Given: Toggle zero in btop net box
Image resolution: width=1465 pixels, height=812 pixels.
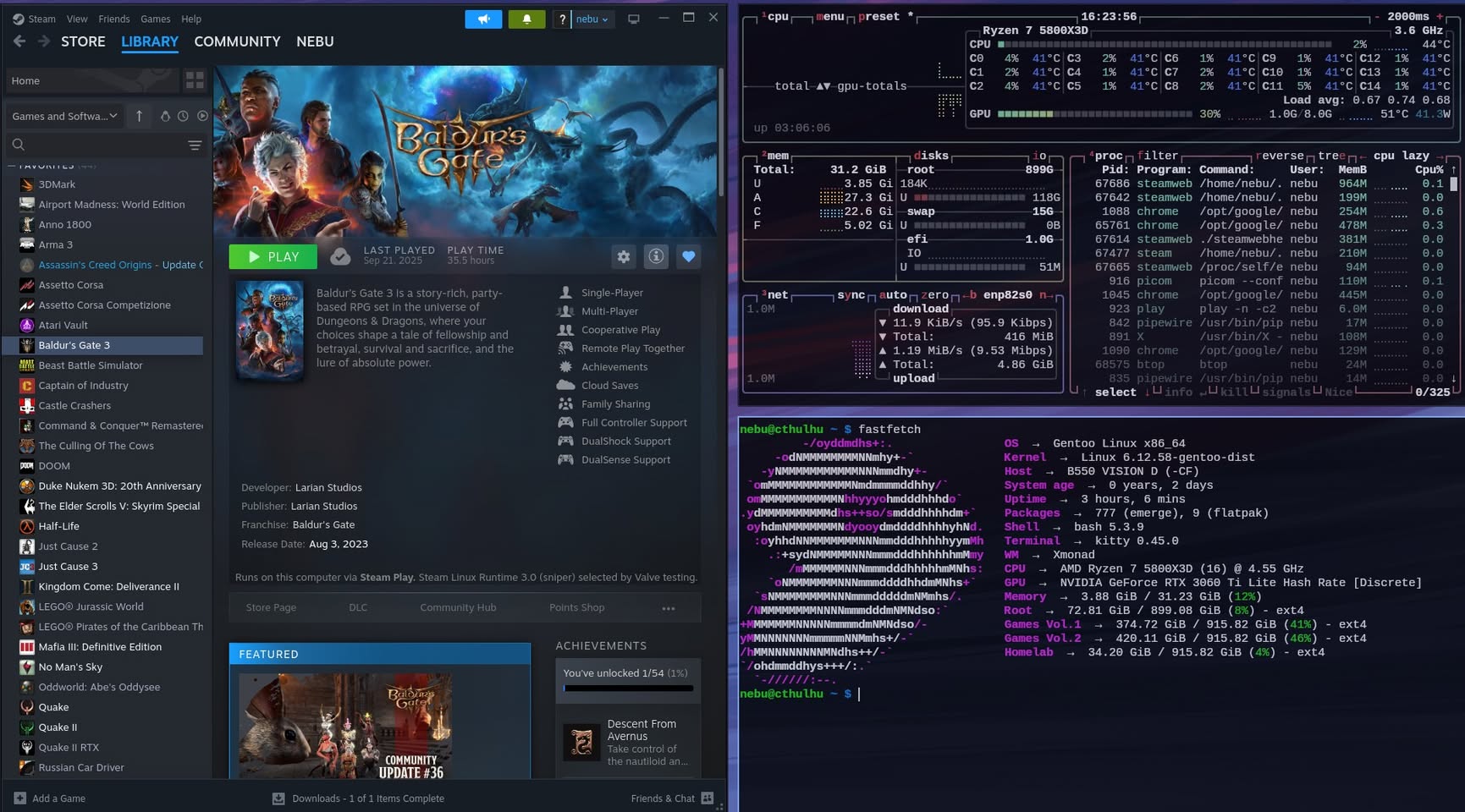Looking at the screenshot, I should click(934, 295).
